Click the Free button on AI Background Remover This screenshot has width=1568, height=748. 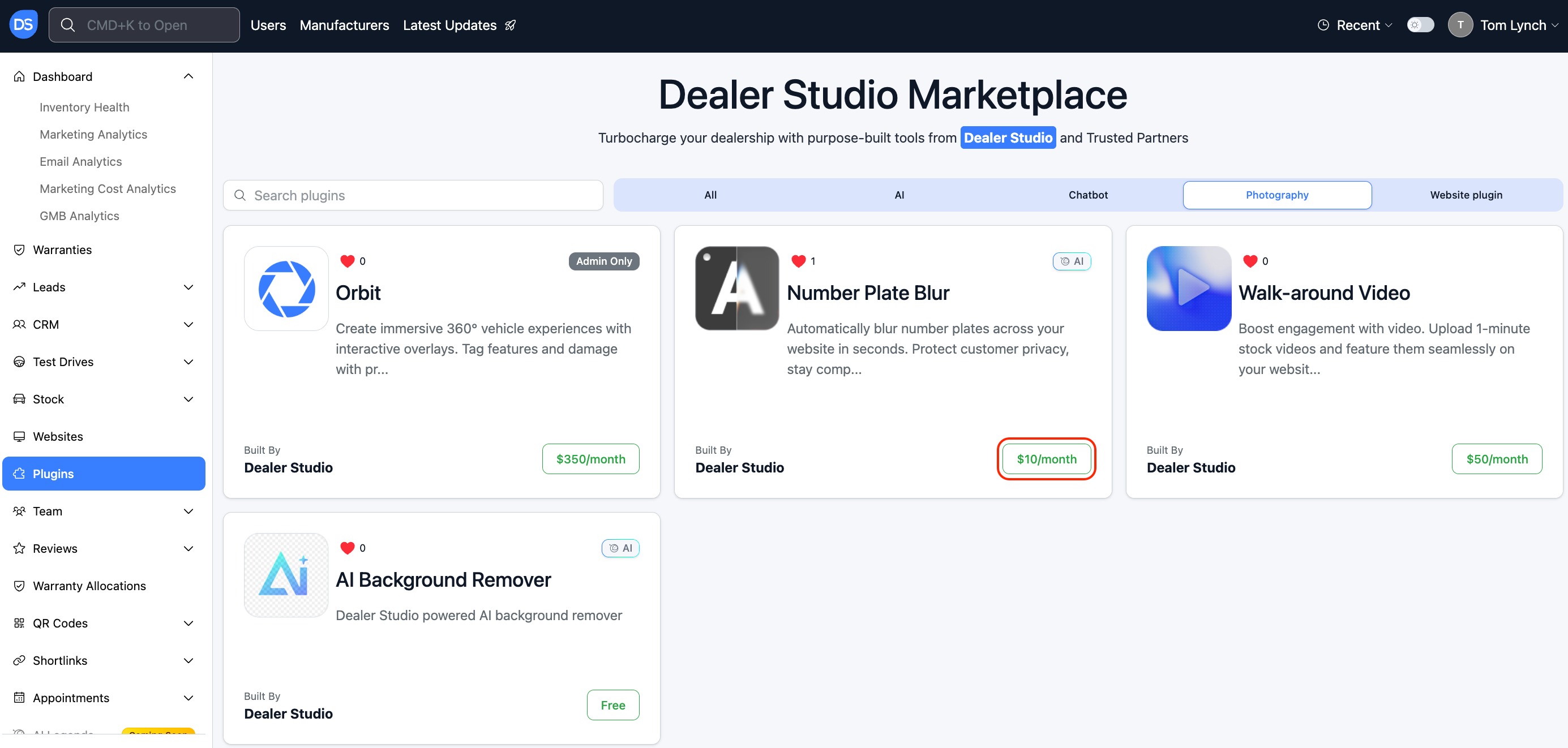click(x=612, y=705)
